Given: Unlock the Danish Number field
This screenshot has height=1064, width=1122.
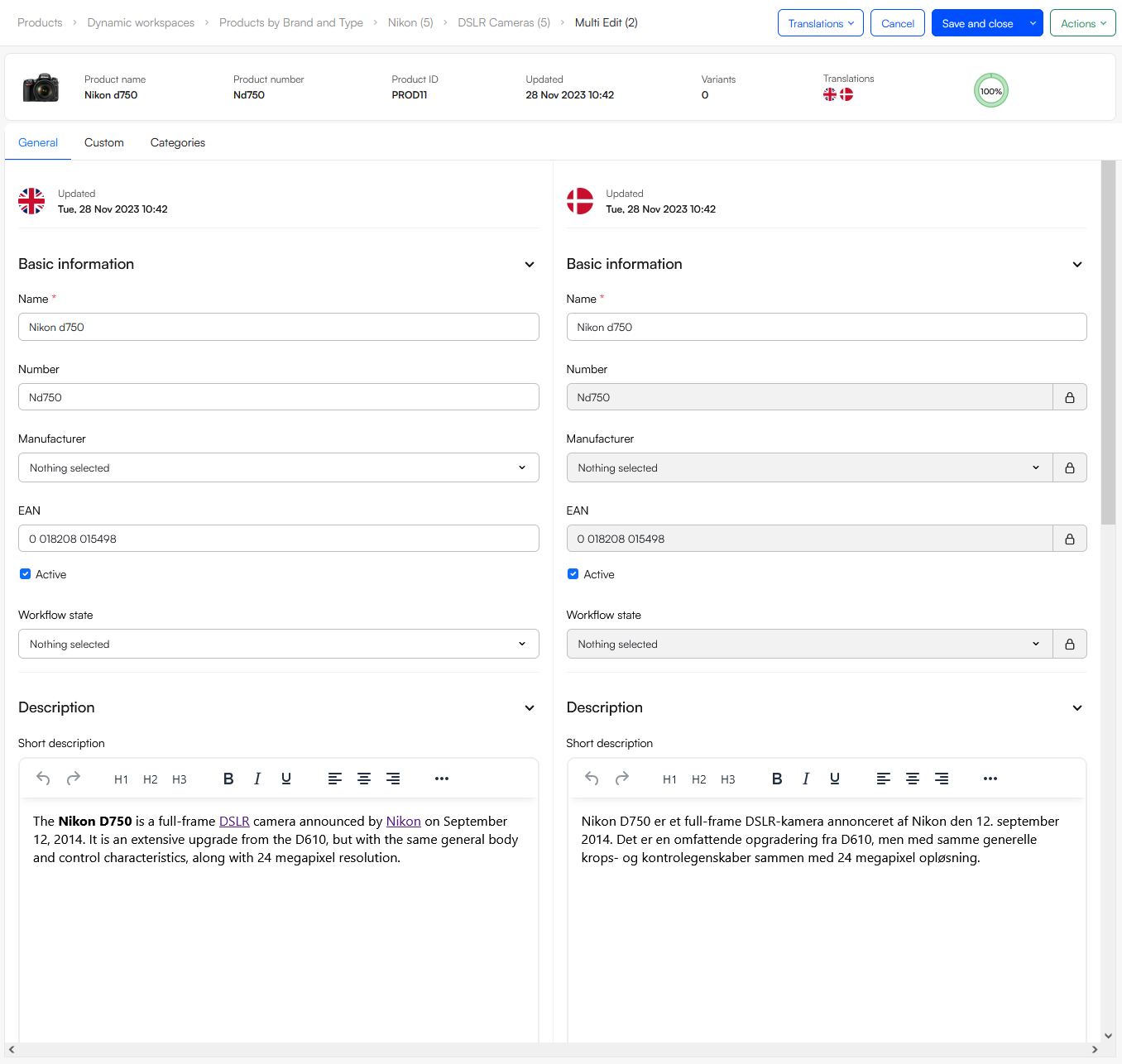Looking at the screenshot, I should point(1070,397).
